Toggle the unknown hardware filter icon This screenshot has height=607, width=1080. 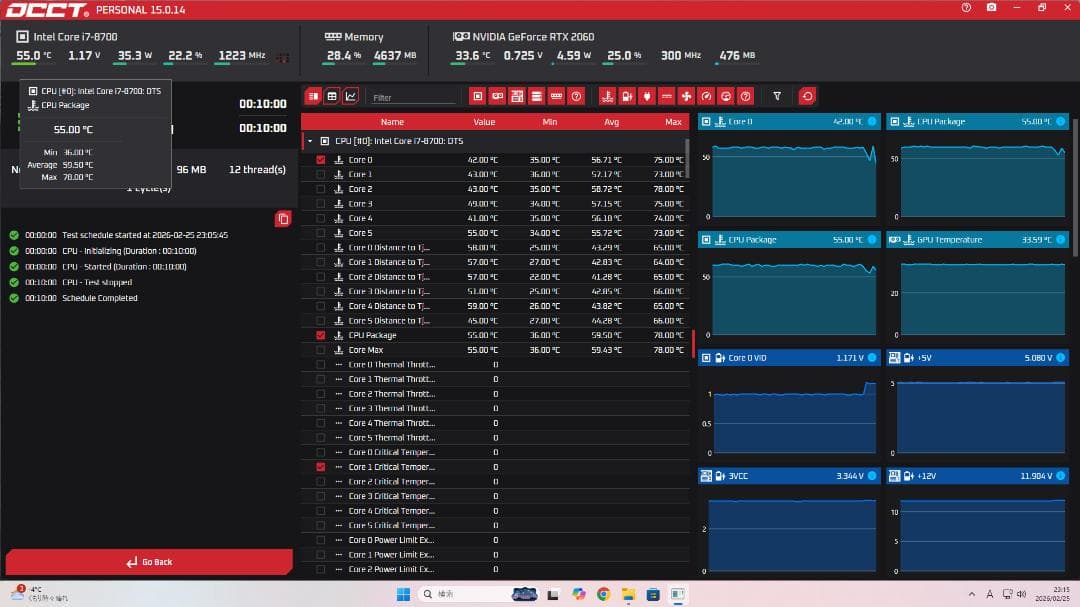pos(577,96)
